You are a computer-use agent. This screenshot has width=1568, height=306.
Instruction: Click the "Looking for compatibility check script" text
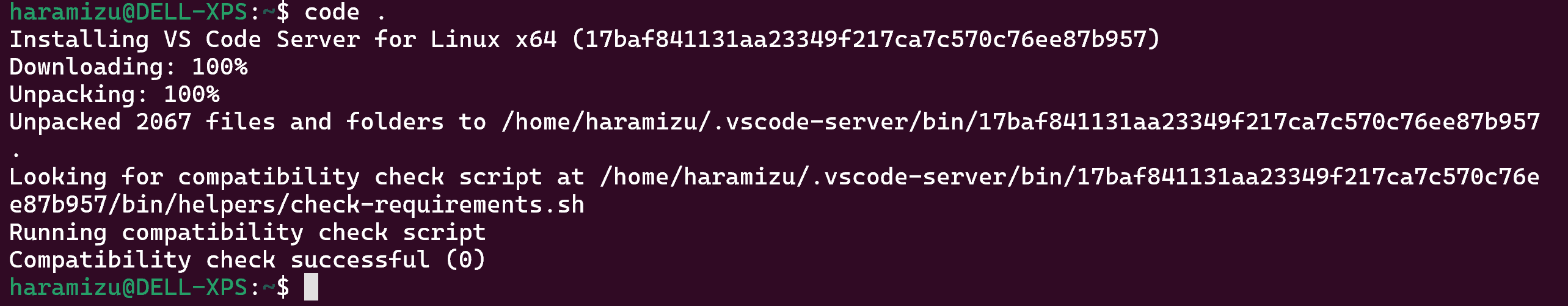(x=275, y=177)
